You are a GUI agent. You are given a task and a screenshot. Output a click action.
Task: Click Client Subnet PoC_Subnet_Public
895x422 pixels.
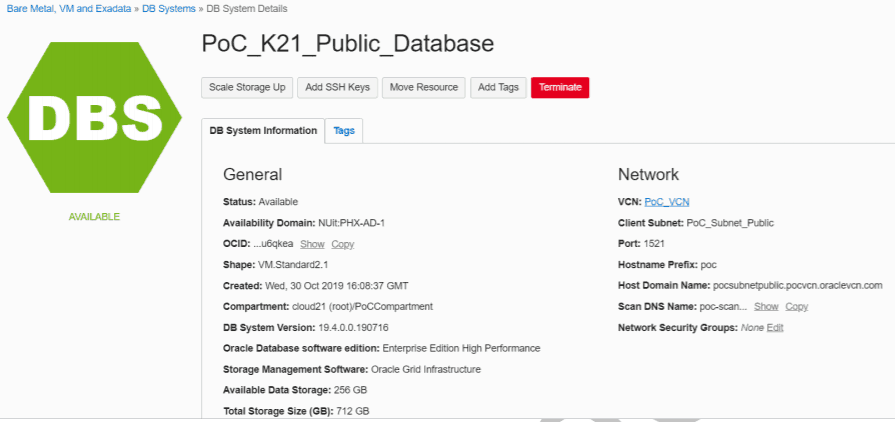[730, 223]
